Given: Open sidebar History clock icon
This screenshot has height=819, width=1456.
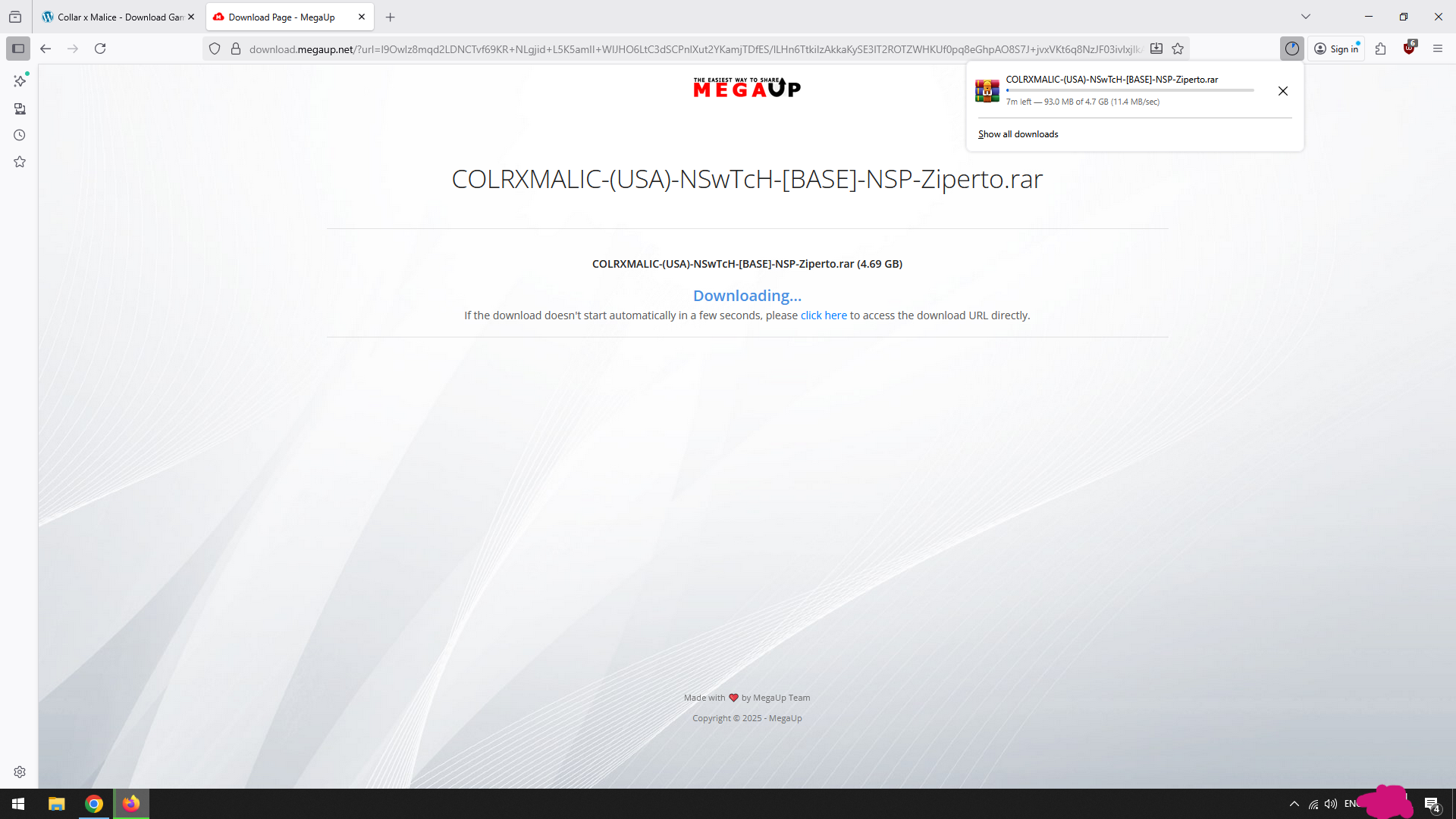Looking at the screenshot, I should pos(20,135).
